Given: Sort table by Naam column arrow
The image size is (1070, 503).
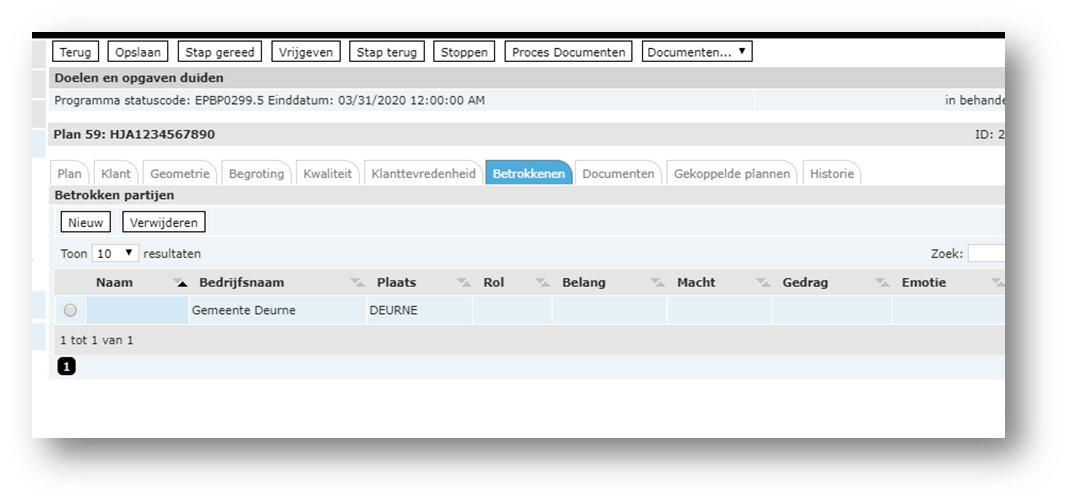Looking at the screenshot, I should click(181, 283).
